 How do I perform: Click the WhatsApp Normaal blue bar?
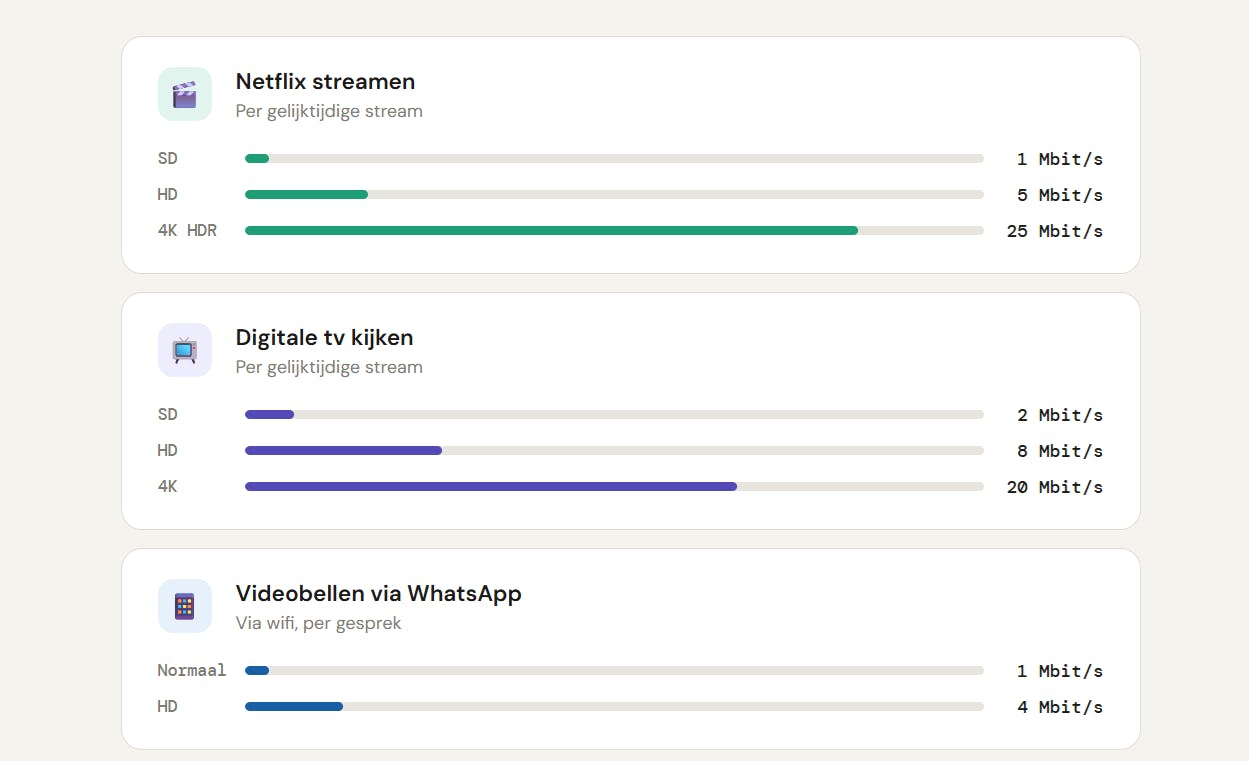(x=257, y=671)
